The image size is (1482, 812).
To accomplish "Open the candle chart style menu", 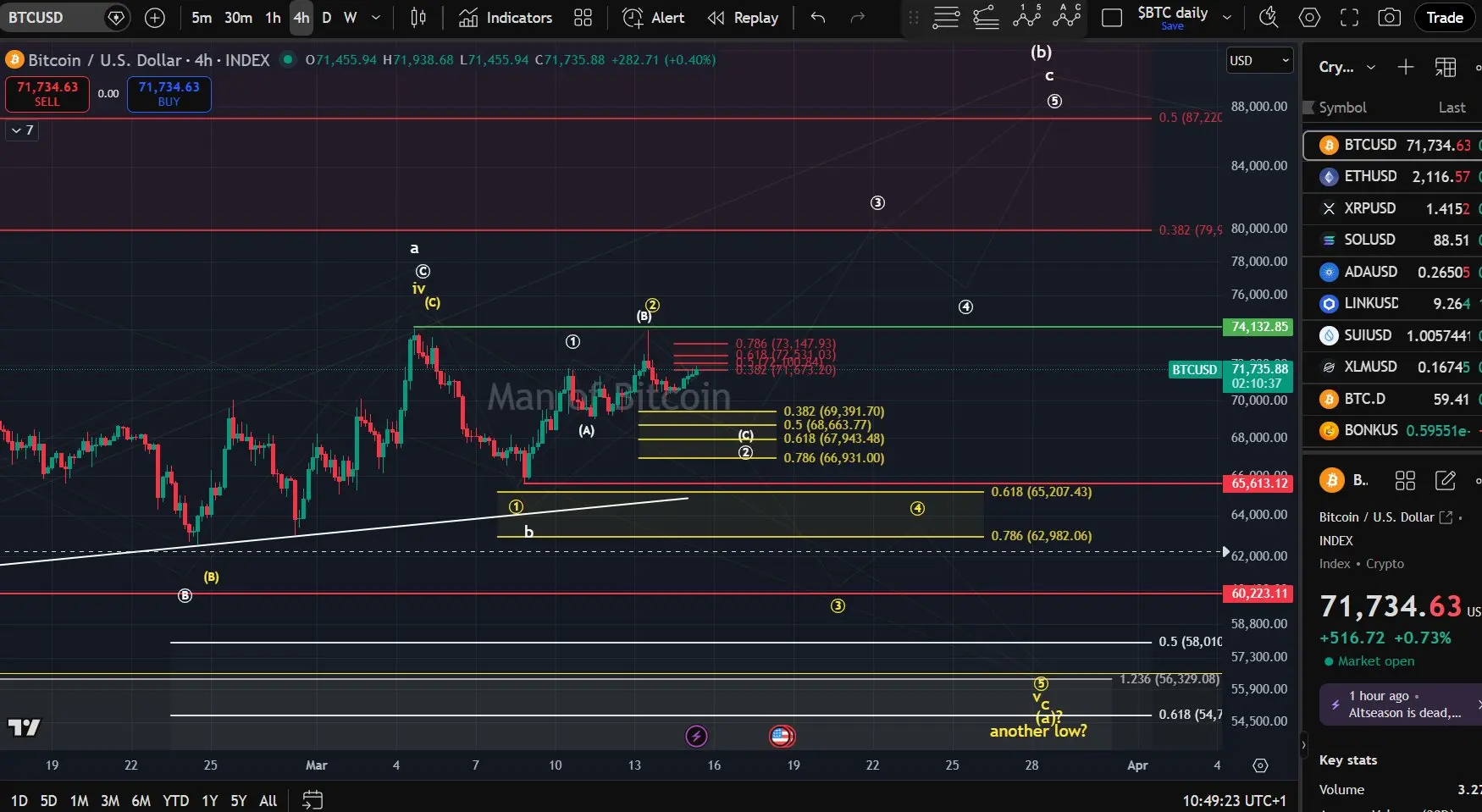I will pyautogui.click(x=418, y=17).
